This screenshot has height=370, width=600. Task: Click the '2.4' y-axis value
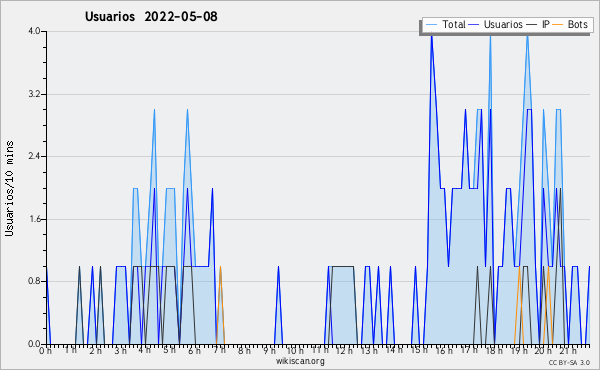point(34,156)
